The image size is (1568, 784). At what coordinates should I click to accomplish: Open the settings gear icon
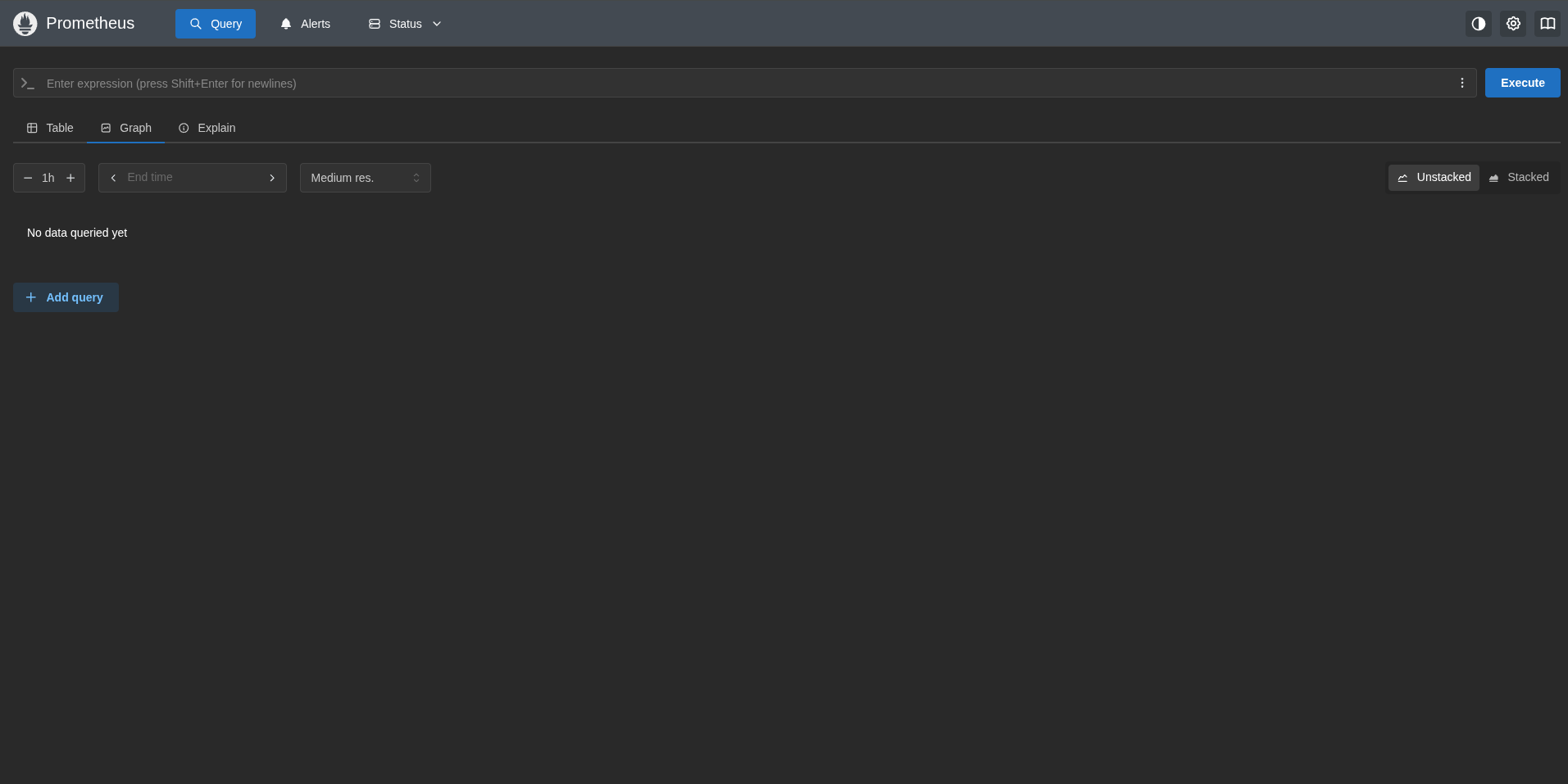point(1513,24)
